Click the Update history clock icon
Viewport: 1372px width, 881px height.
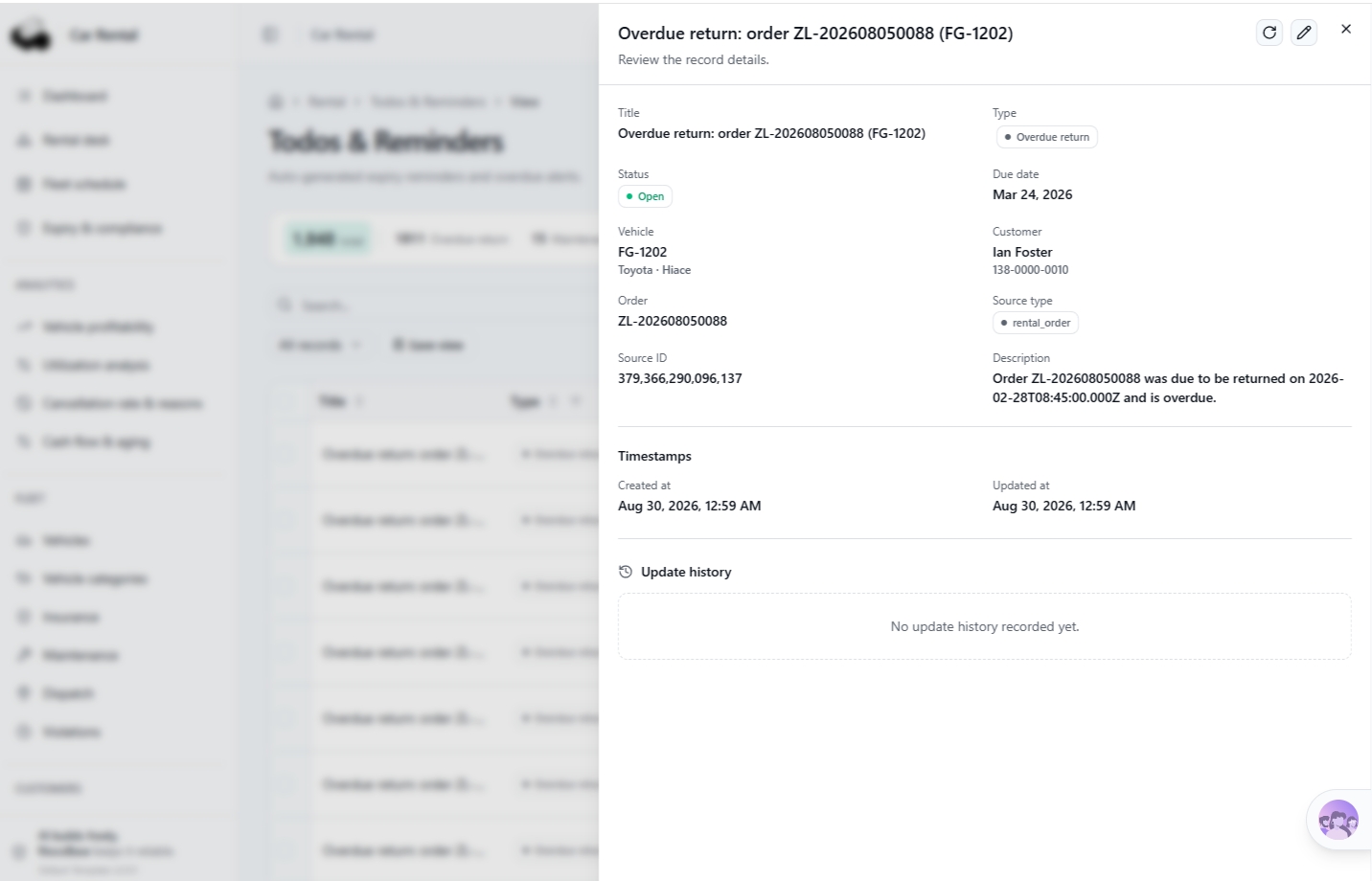click(626, 572)
